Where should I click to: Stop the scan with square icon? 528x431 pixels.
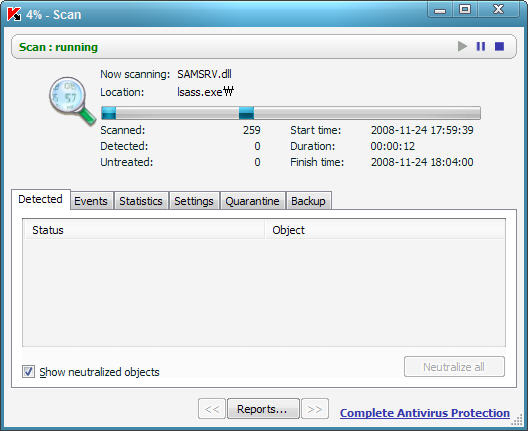pos(499,46)
